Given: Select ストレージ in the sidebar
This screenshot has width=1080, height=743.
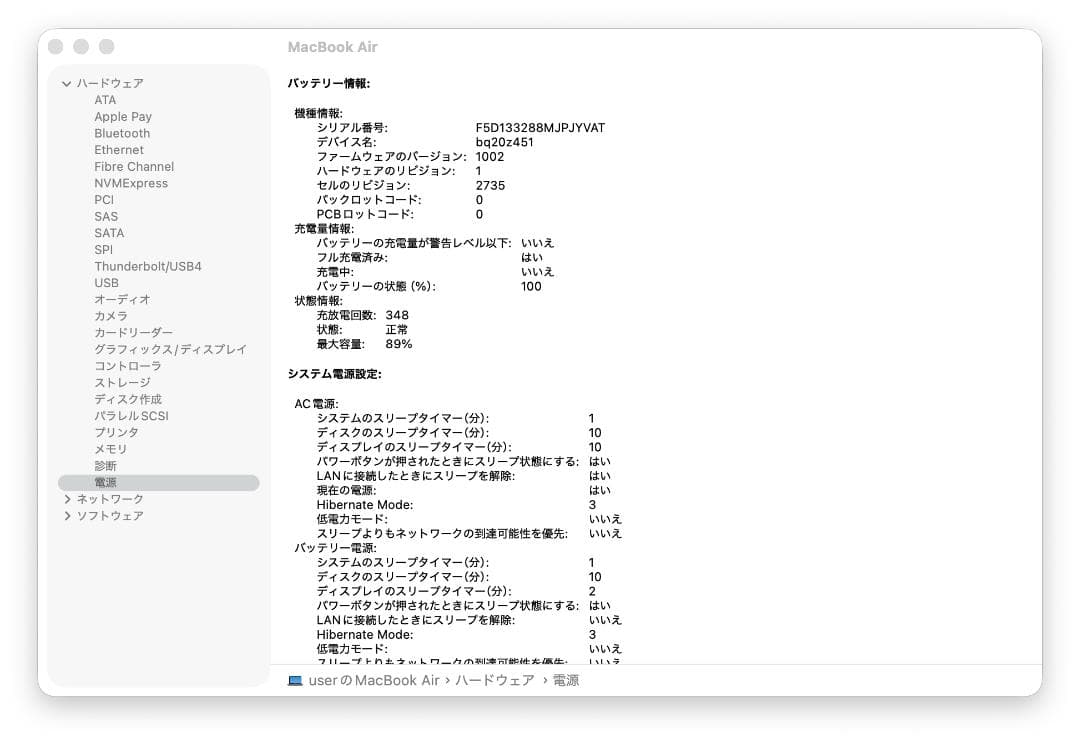Looking at the screenshot, I should coord(123,382).
